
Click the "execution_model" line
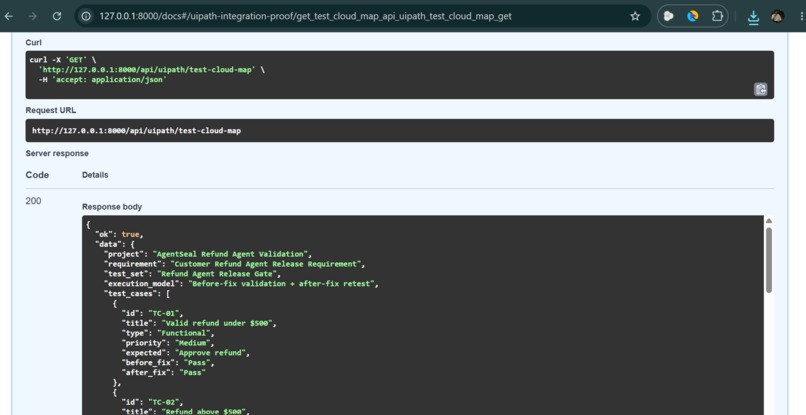(x=241, y=283)
